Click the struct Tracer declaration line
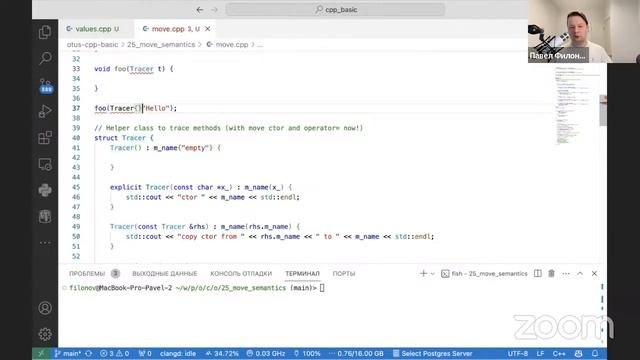Screen dimensions: 640x360 pyautogui.click(x=124, y=138)
